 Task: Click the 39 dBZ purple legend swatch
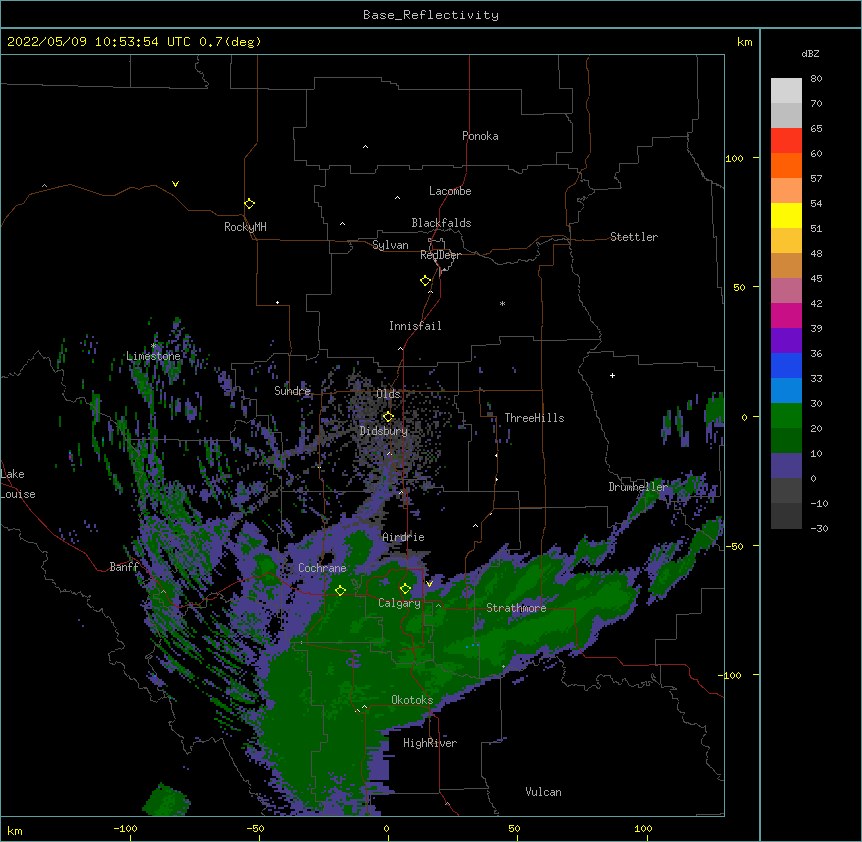786,341
